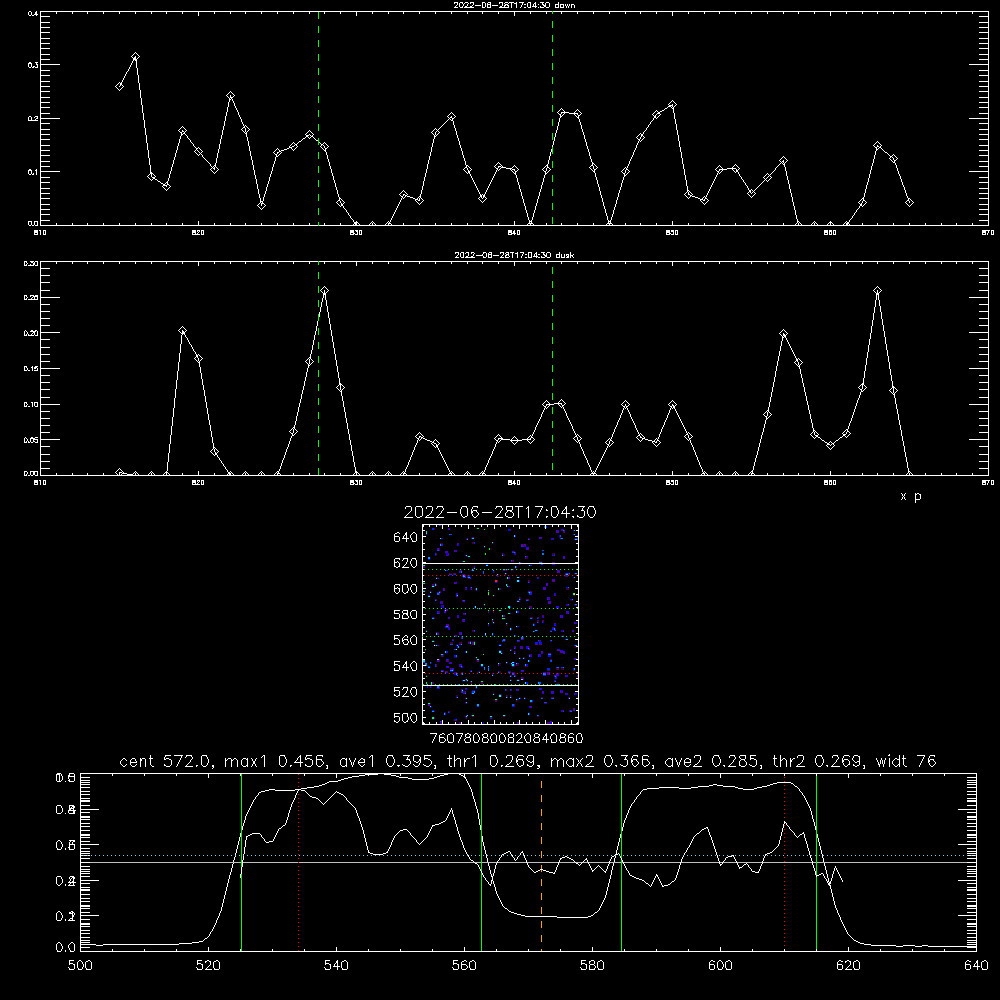Image resolution: width=1000 pixels, height=1000 pixels.
Task: Click the 640 label on the image panel y-axis
Action: coord(406,538)
